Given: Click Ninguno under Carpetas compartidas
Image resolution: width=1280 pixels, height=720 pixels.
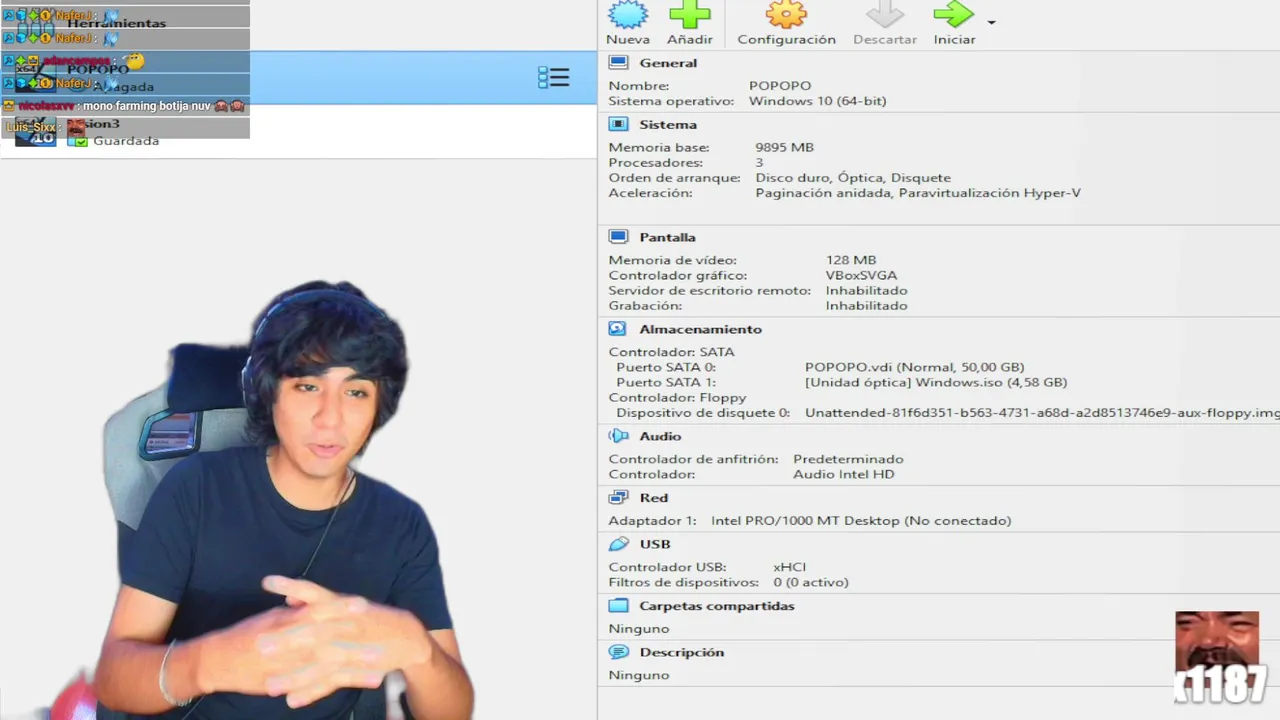Looking at the screenshot, I should (638, 628).
